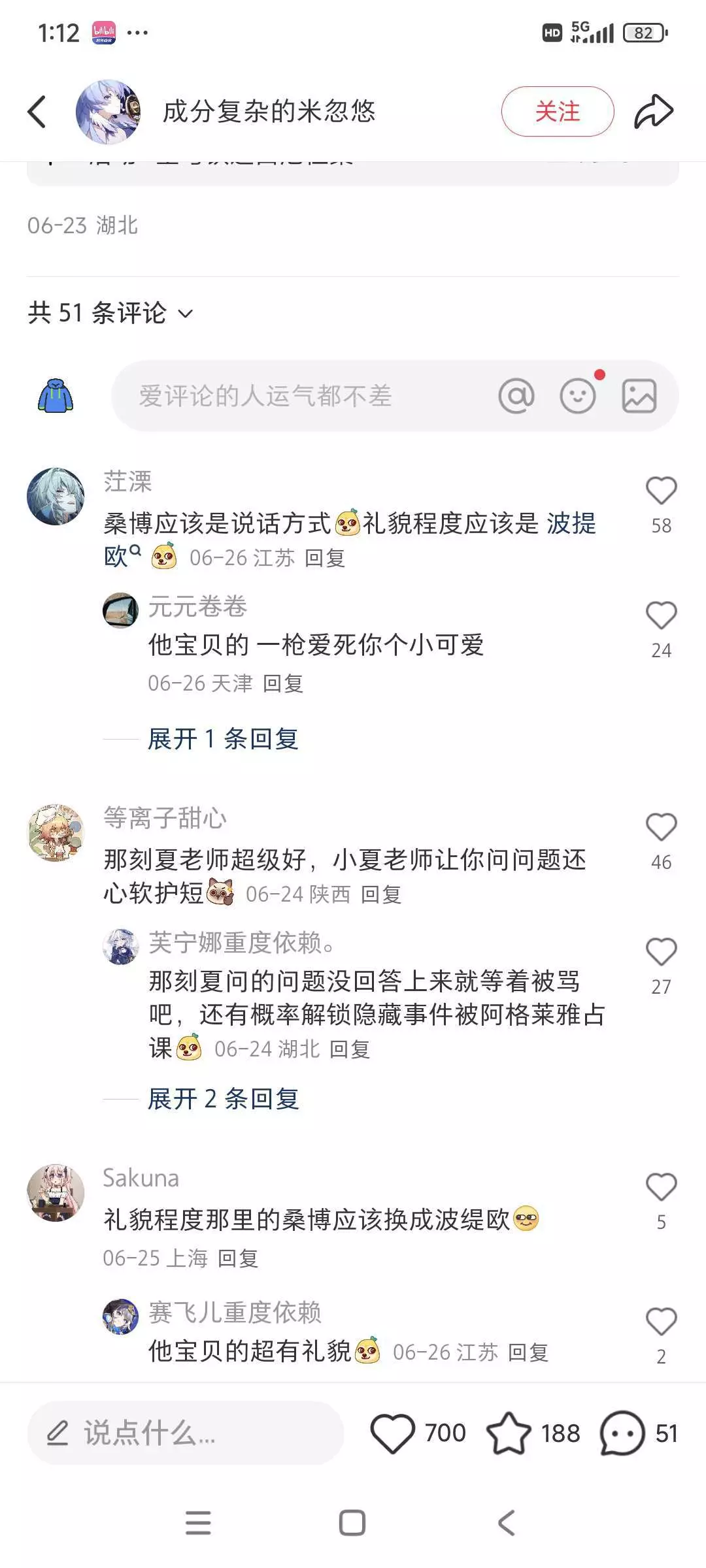Tap the @ mention icon
The image size is (706, 1568).
pyautogui.click(x=516, y=396)
